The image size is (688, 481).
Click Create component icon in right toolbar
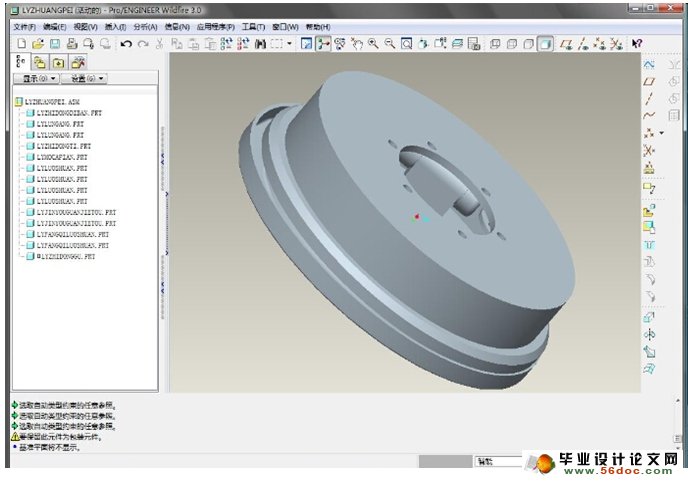649,227
